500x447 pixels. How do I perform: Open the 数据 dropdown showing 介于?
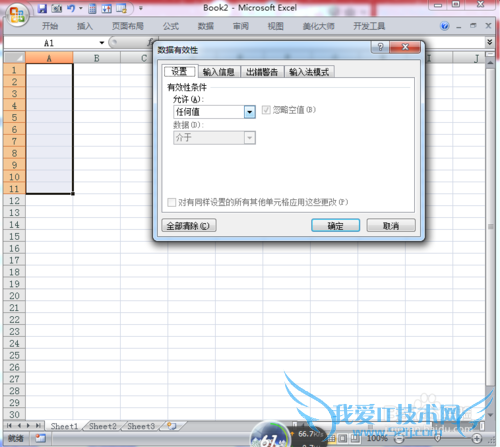[214, 138]
